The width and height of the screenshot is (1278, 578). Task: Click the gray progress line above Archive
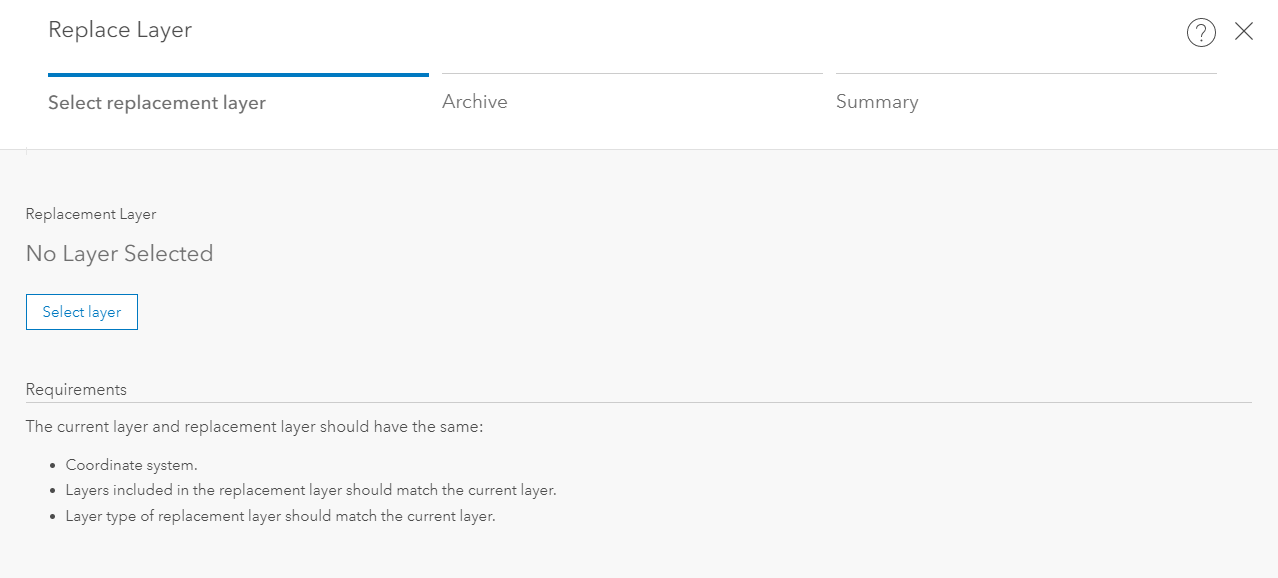point(632,74)
